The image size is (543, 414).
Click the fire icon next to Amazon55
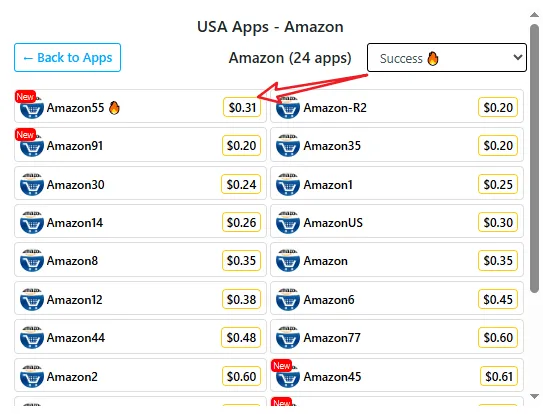[x=114, y=107]
